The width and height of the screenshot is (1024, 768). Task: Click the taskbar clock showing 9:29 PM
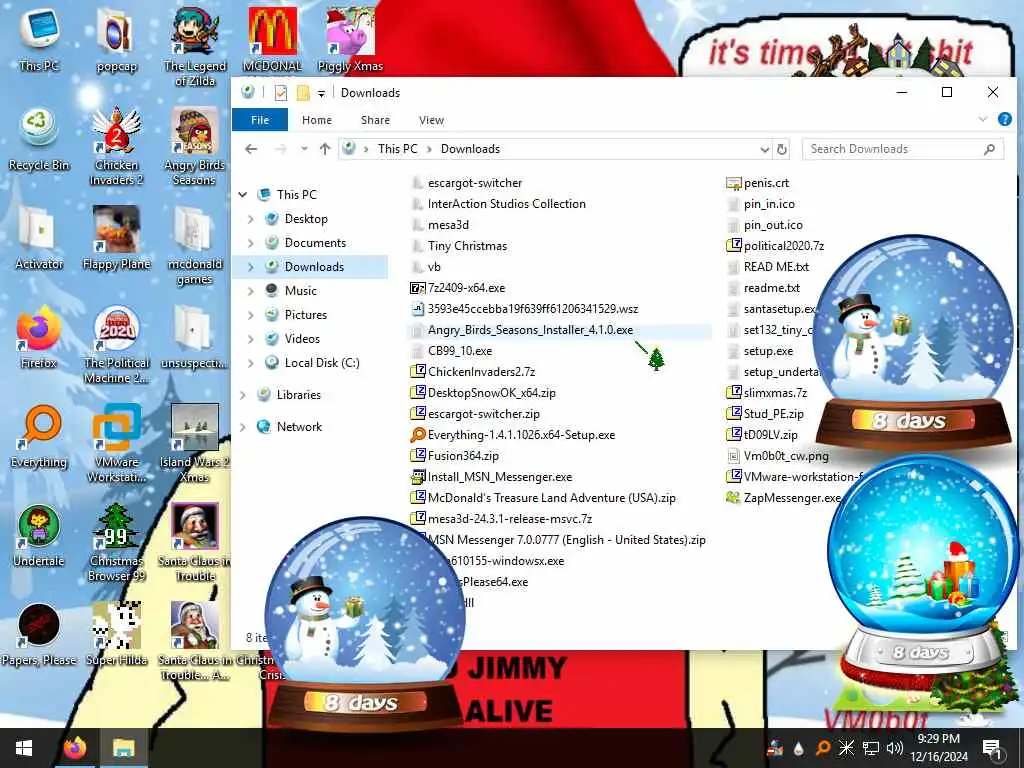point(938,748)
